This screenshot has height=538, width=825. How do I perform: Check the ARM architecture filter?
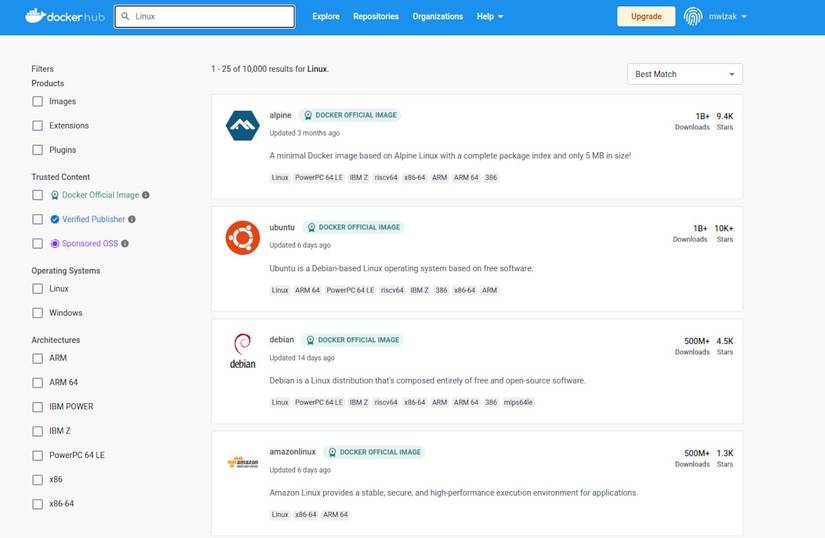click(x=37, y=358)
